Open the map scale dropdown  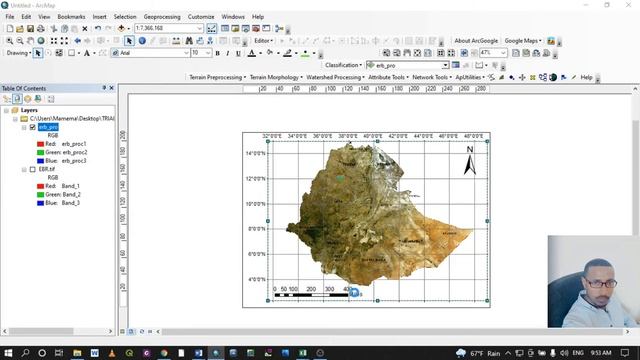200,28
